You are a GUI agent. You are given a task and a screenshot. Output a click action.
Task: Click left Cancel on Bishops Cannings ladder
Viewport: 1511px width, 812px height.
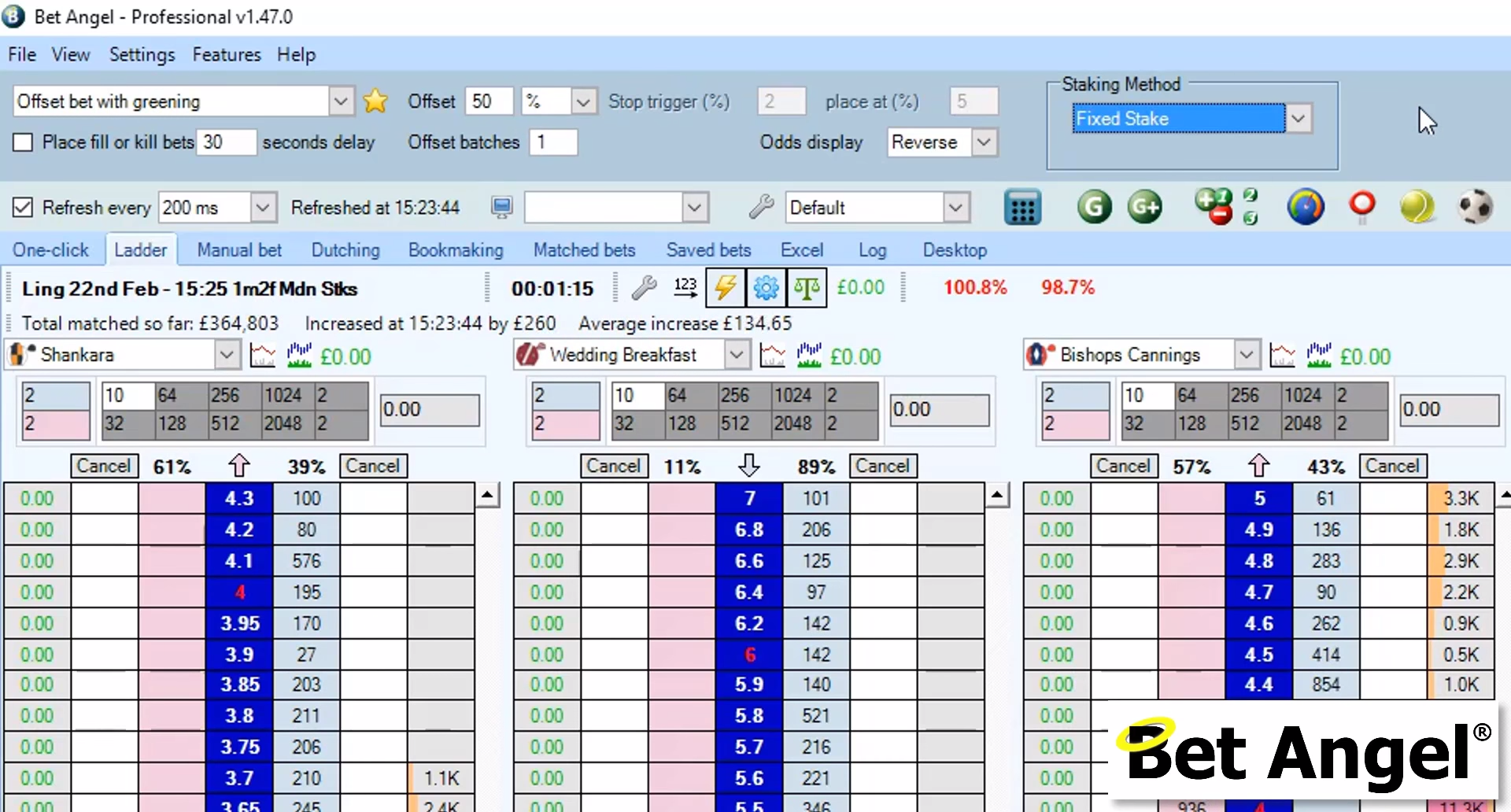pos(1124,466)
